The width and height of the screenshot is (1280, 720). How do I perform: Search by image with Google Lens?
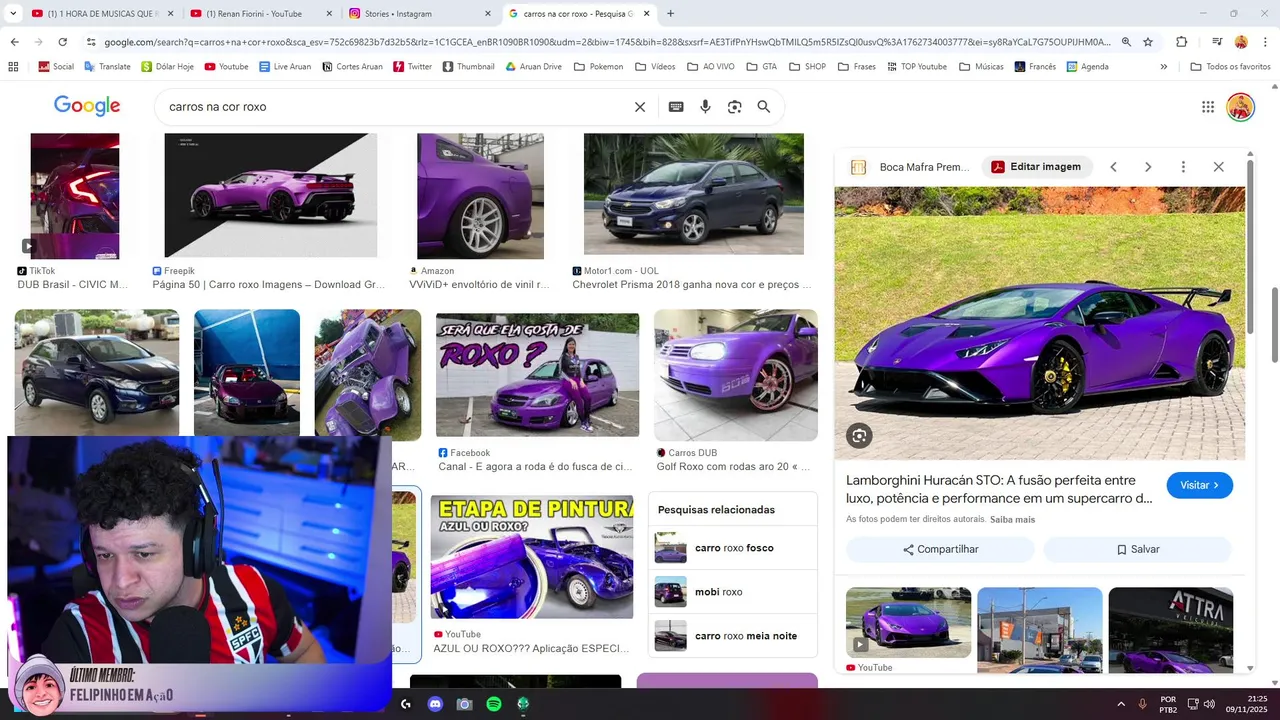734,107
